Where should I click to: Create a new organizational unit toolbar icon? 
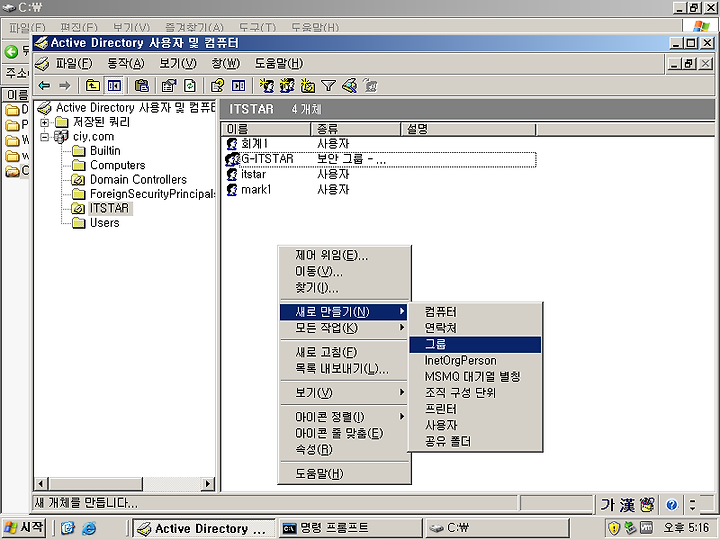[308, 85]
